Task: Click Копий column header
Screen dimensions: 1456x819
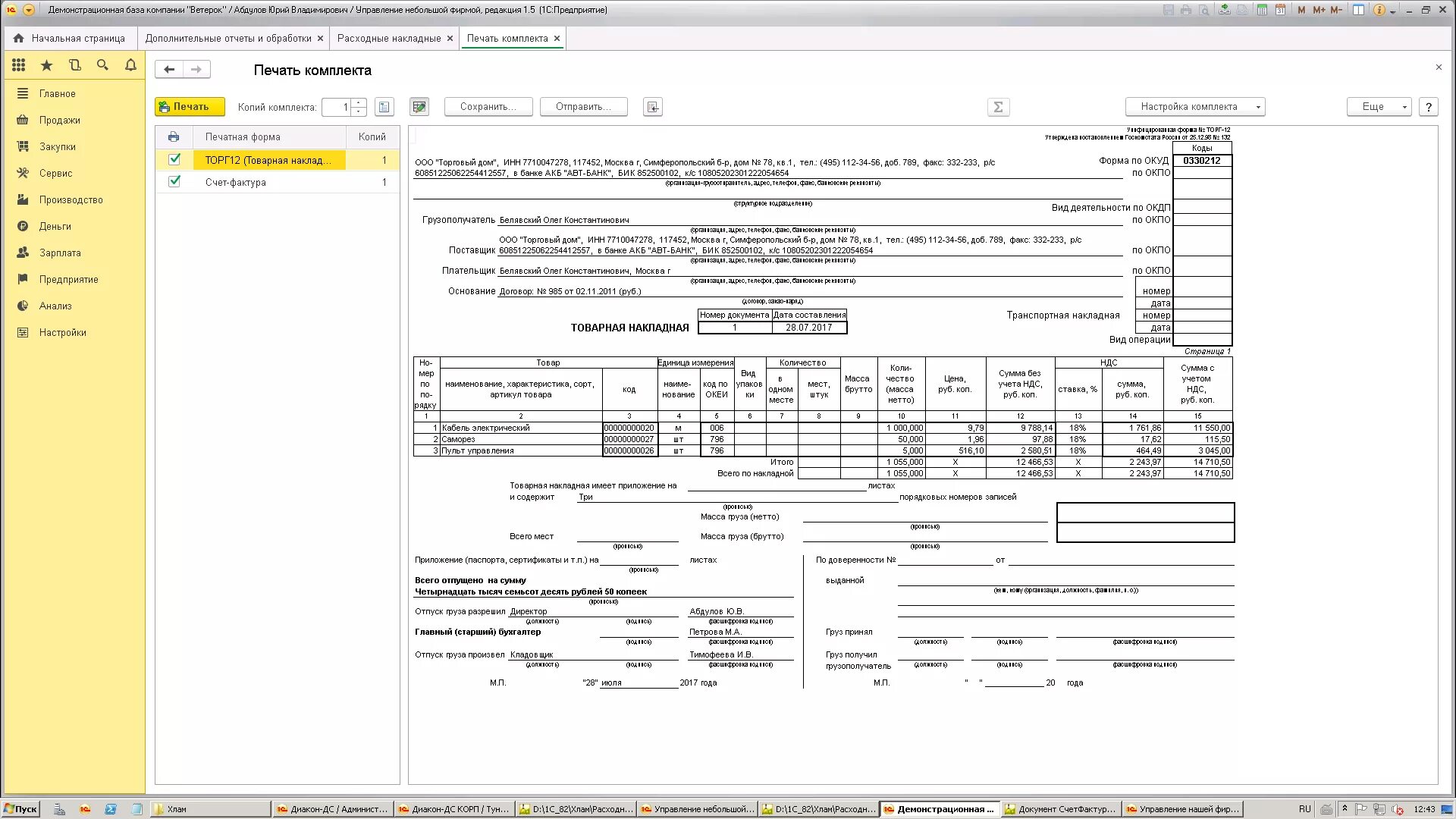Action: [x=372, y=137]
